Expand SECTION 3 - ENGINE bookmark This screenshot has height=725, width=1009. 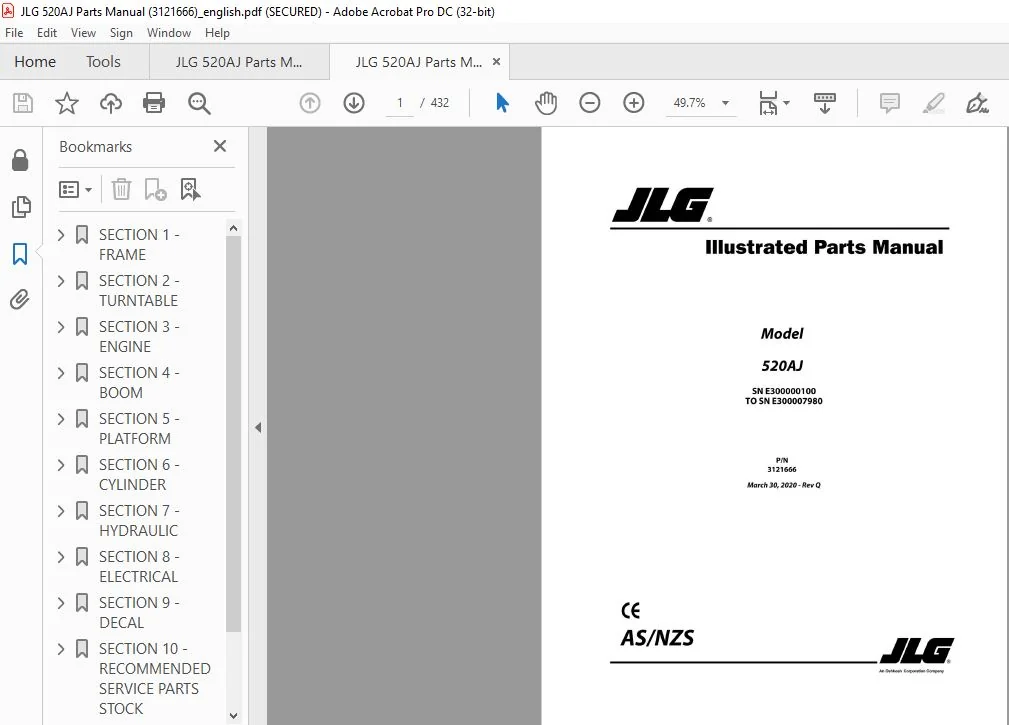click(61, 327)
